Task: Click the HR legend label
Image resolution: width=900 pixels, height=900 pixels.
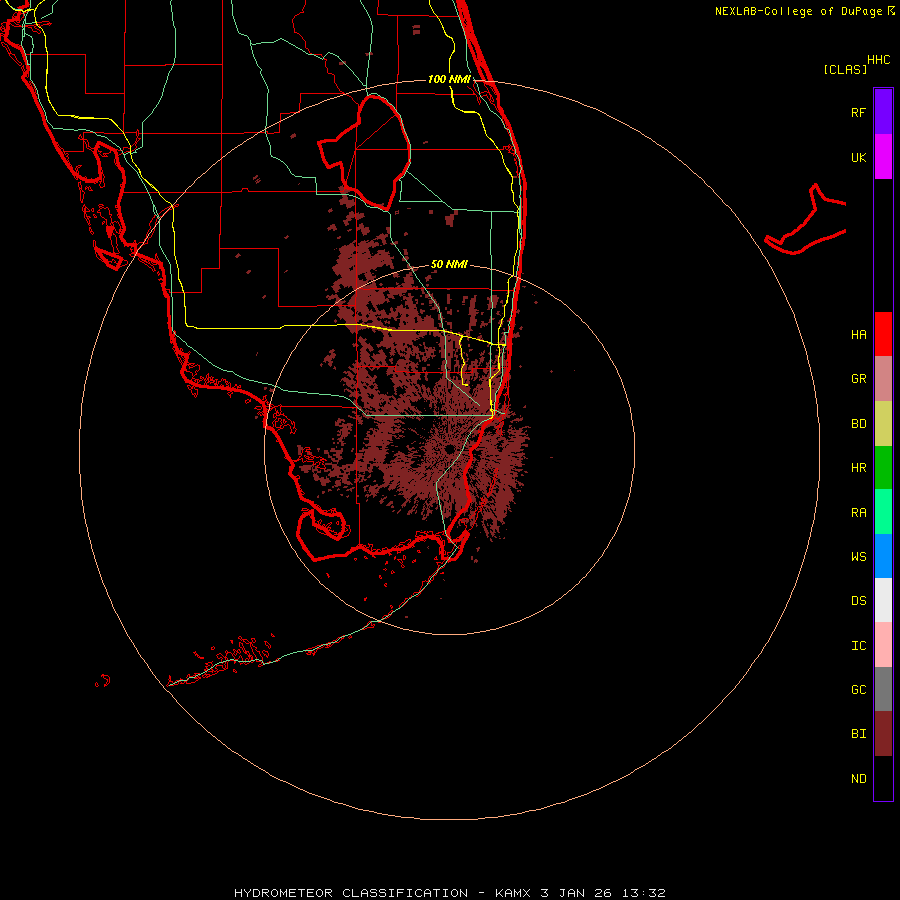Action: pos(858,468)
